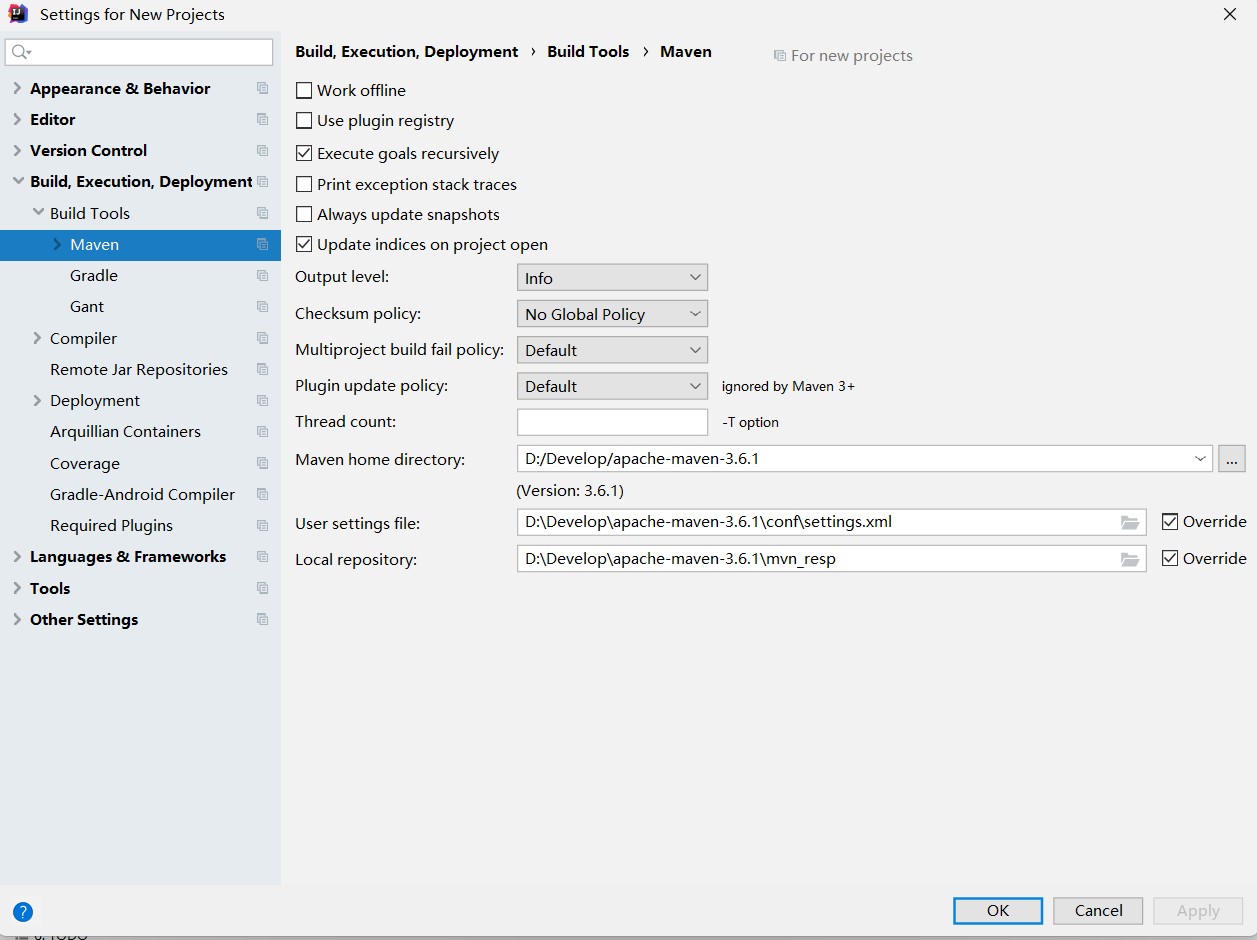
Task: Click the For new projects icon in header
Action: tap(780, 56)
